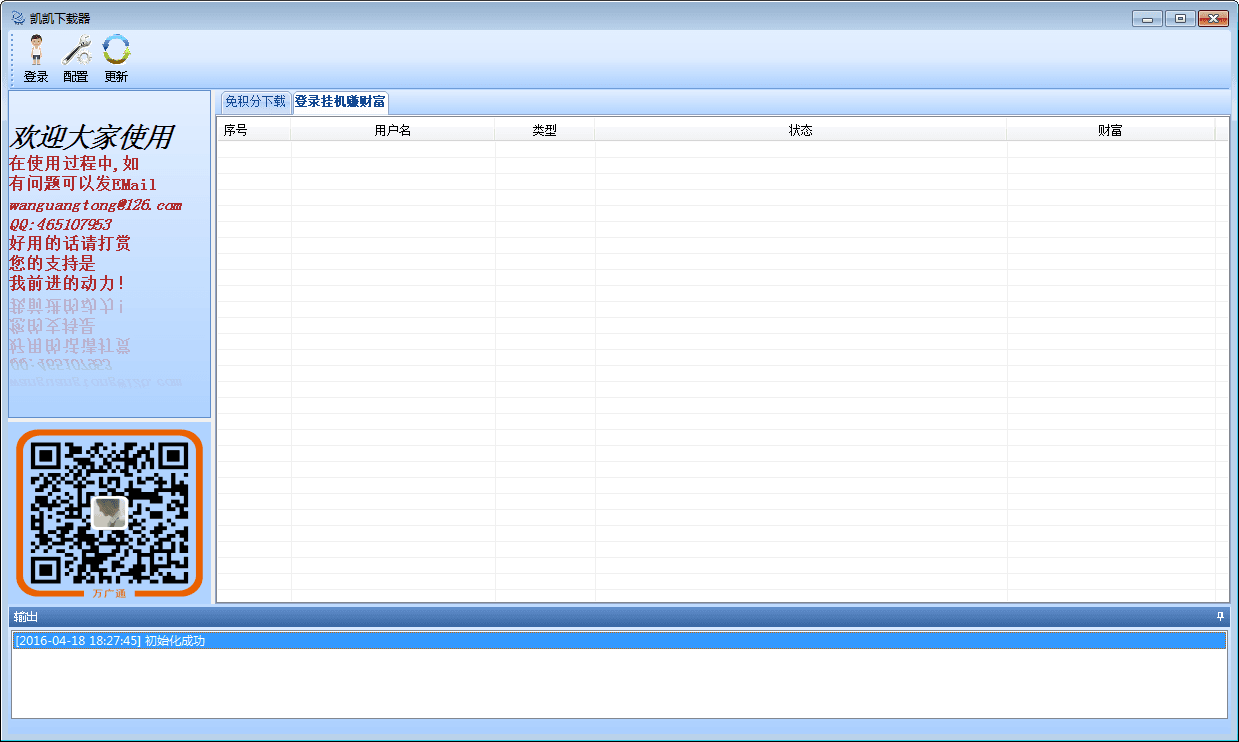Sort by the 财富 column header
Image resolution: width=1239 pixels, height=742 pixels.
[x=1111, y=130]
